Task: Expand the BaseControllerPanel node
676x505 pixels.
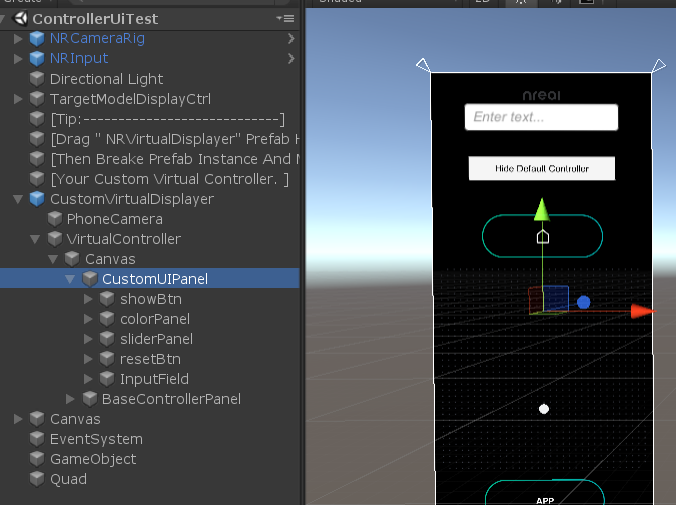Action: point(70,399)
